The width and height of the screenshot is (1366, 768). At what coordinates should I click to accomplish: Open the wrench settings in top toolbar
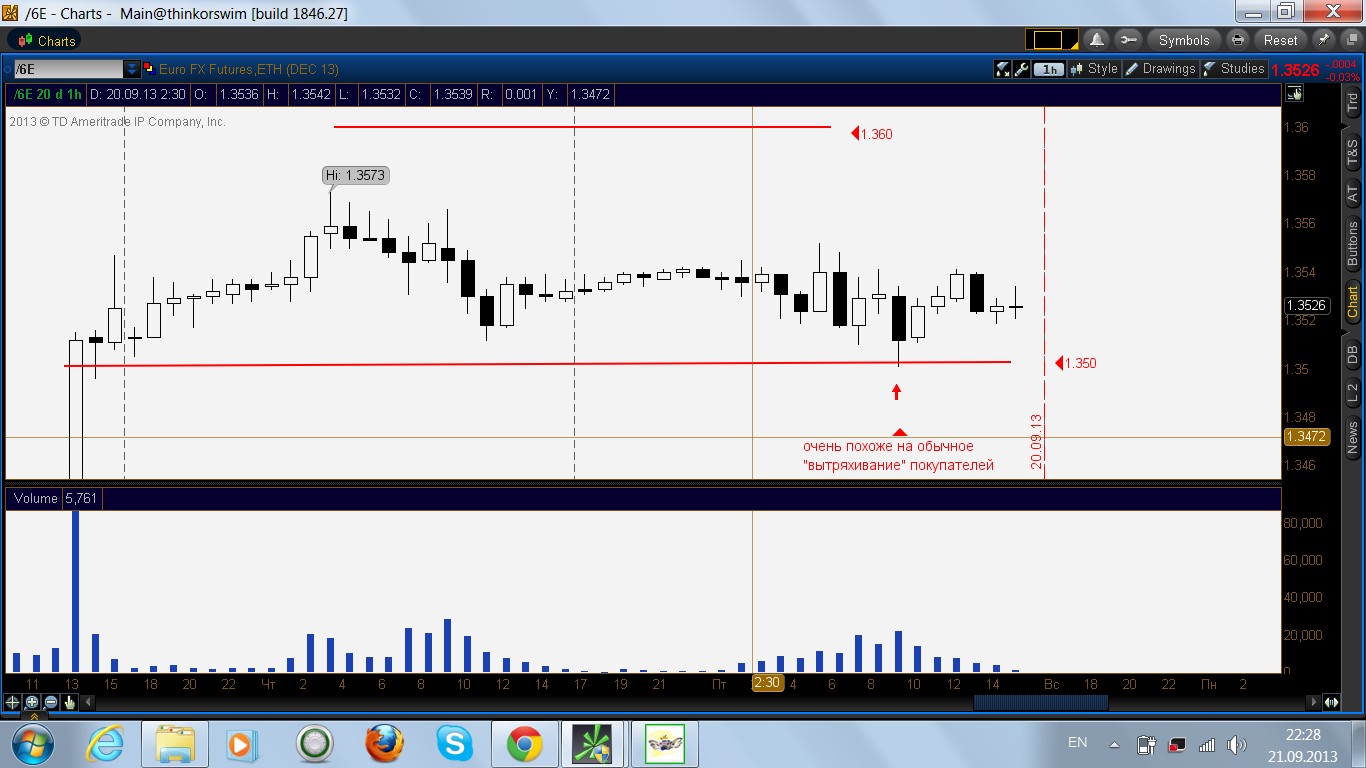[1128, 40]
